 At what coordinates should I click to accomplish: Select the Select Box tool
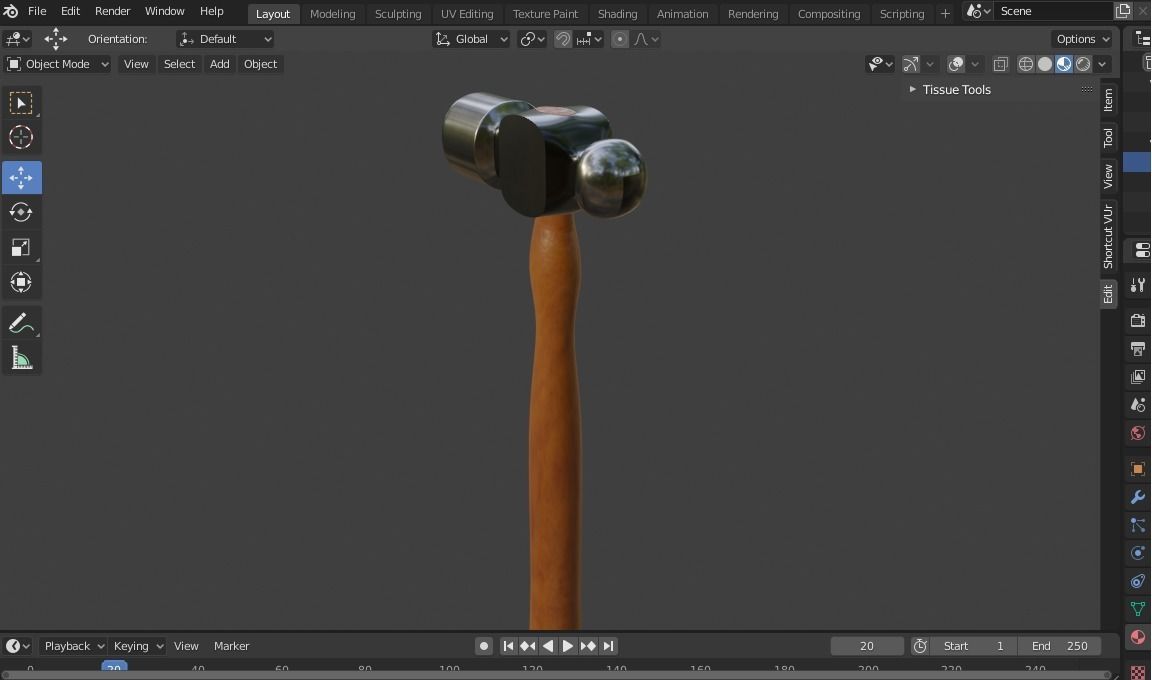pos(21,104)
